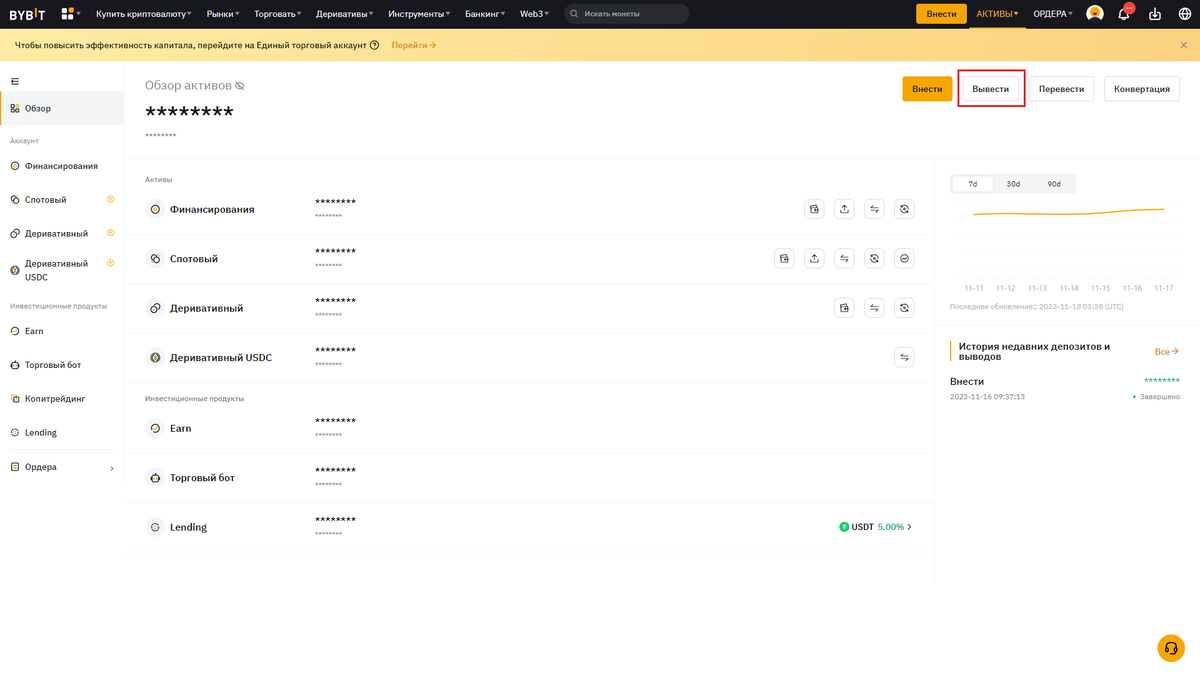
Task: Open Lending in sidebar
Action: pos(62,433)
